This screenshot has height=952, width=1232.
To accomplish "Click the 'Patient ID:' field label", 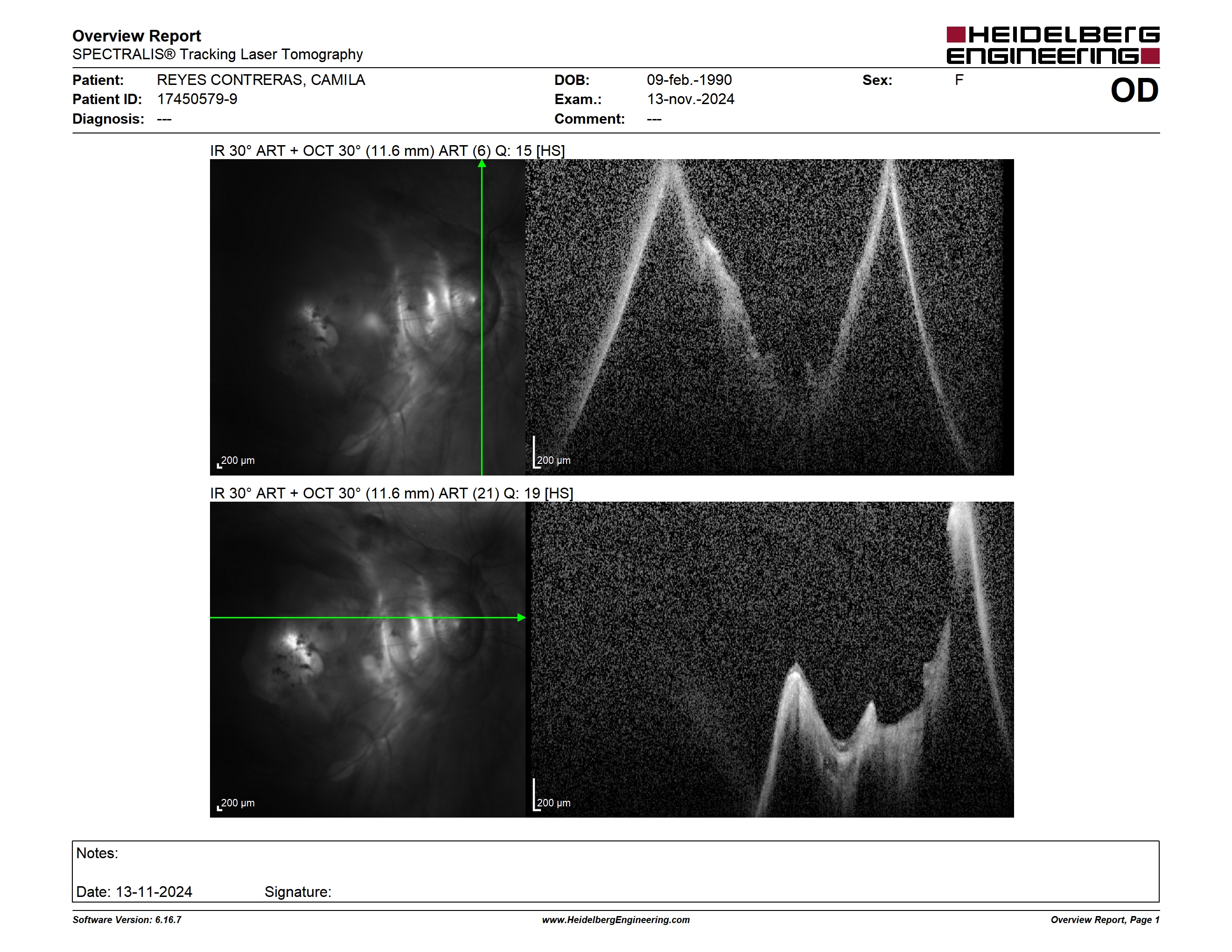I will tap(106, 99).
